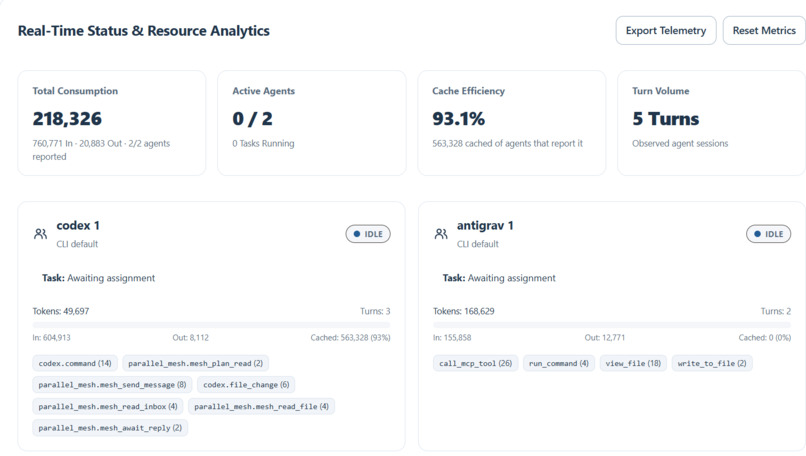This screenshot has height=456, width=806.
Task: Click the Active Agents value 0 / 2
Action: [252, 119]
